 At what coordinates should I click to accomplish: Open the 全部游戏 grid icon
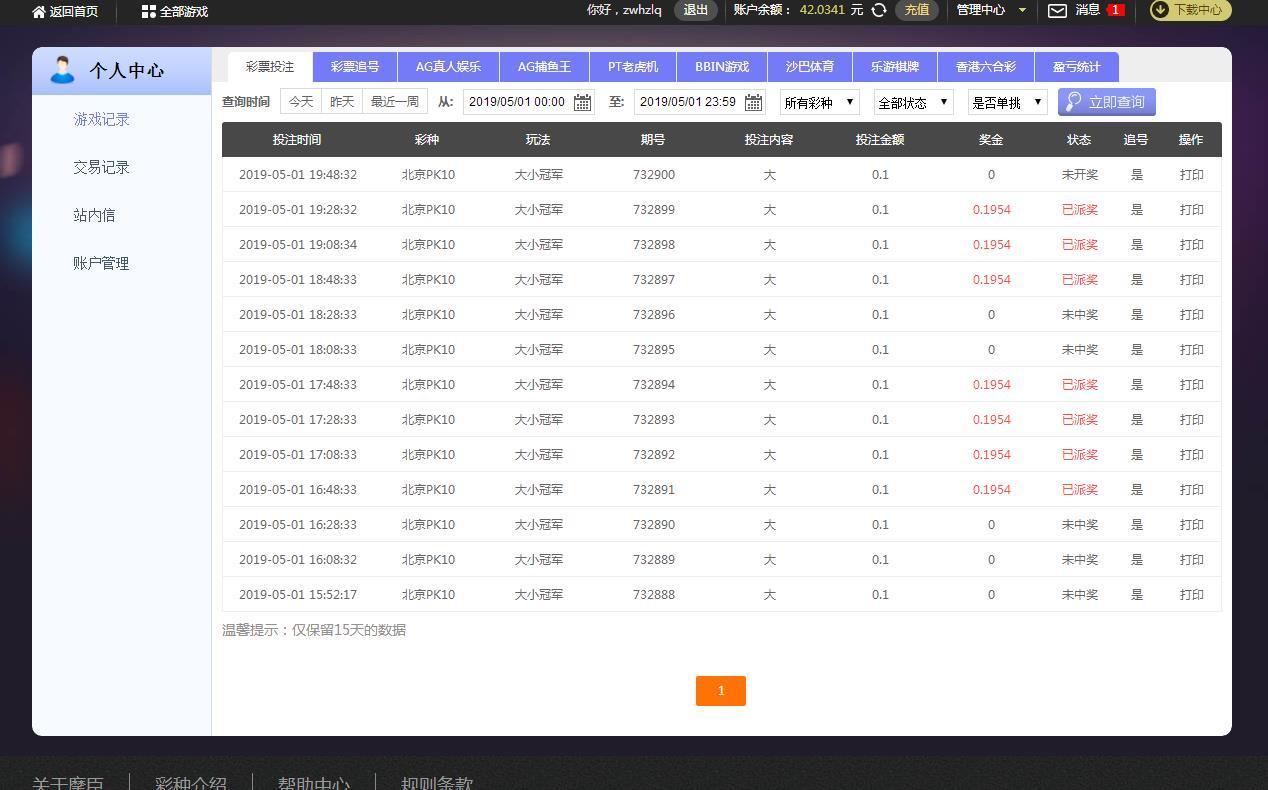point(148,11)
